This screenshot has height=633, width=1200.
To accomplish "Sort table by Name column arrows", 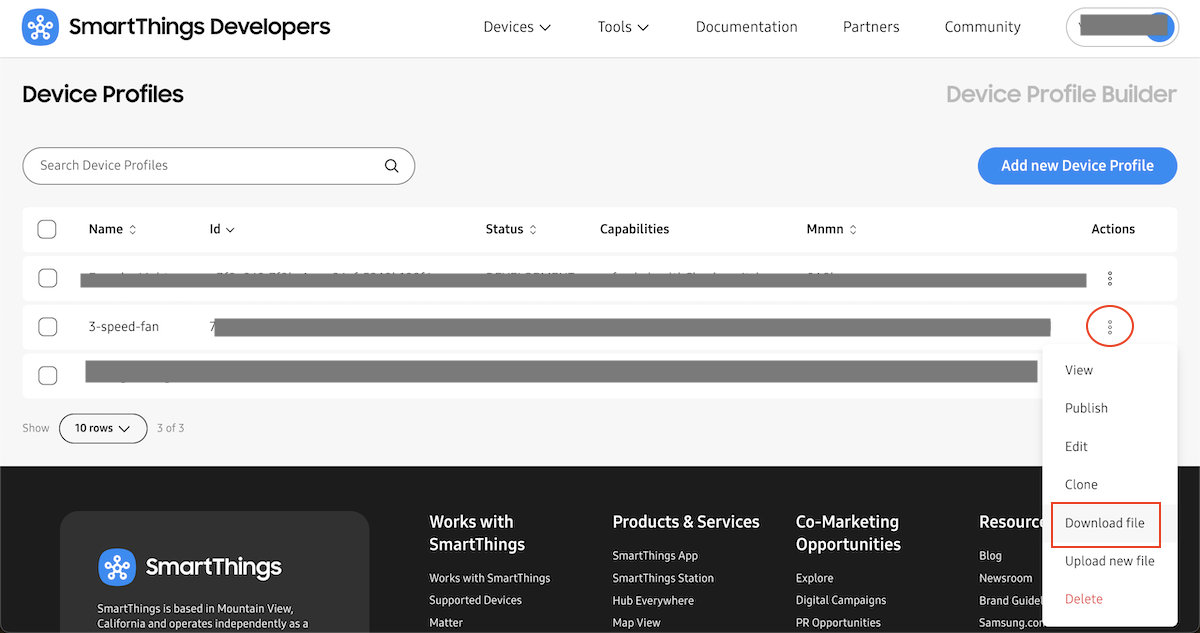I will pyautogui.click(x=133, y=229).
